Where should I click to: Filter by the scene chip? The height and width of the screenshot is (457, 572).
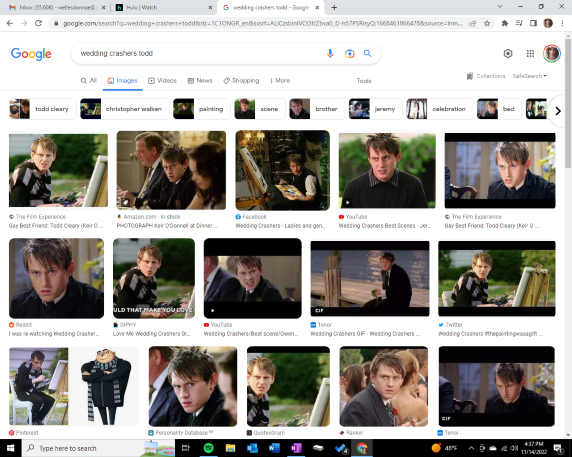click(x=260, y=109)
